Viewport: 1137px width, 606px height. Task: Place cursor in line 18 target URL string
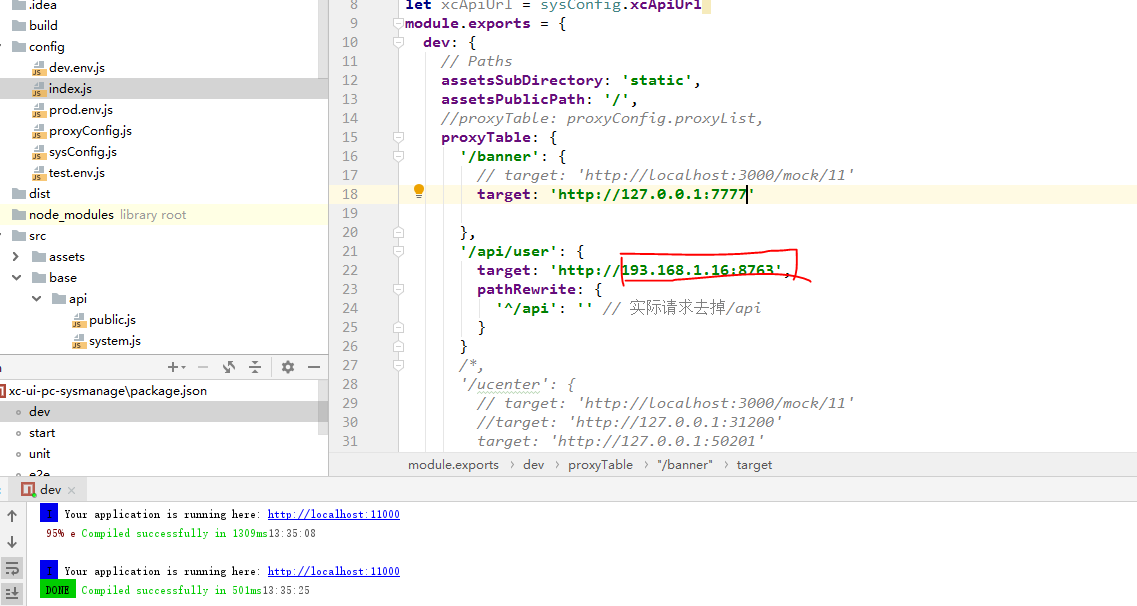coord(653,194)
